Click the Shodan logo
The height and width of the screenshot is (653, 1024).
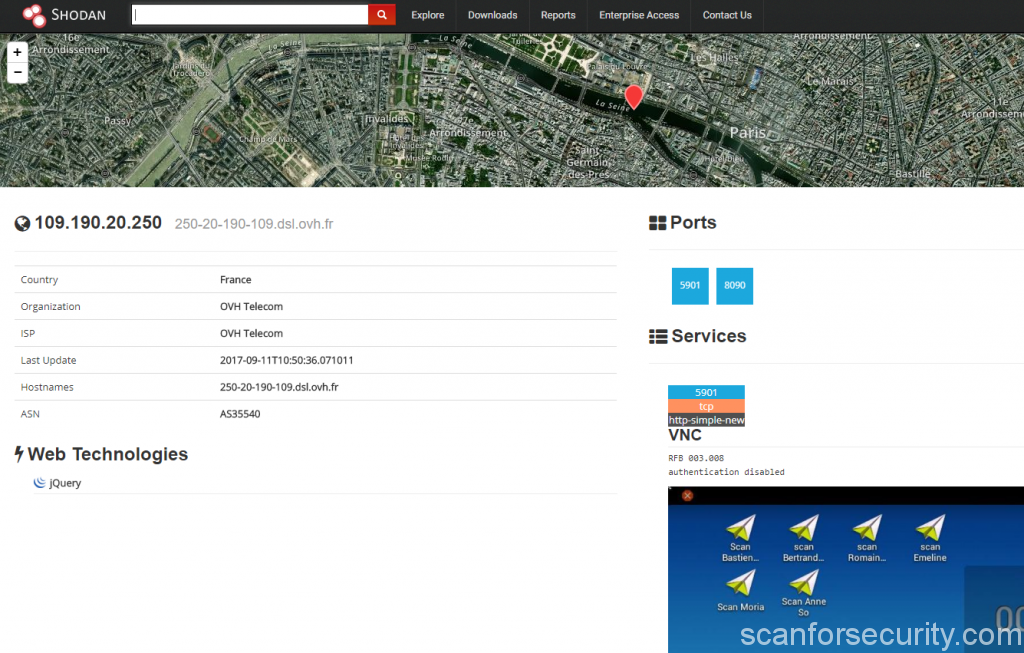(64, 15)
